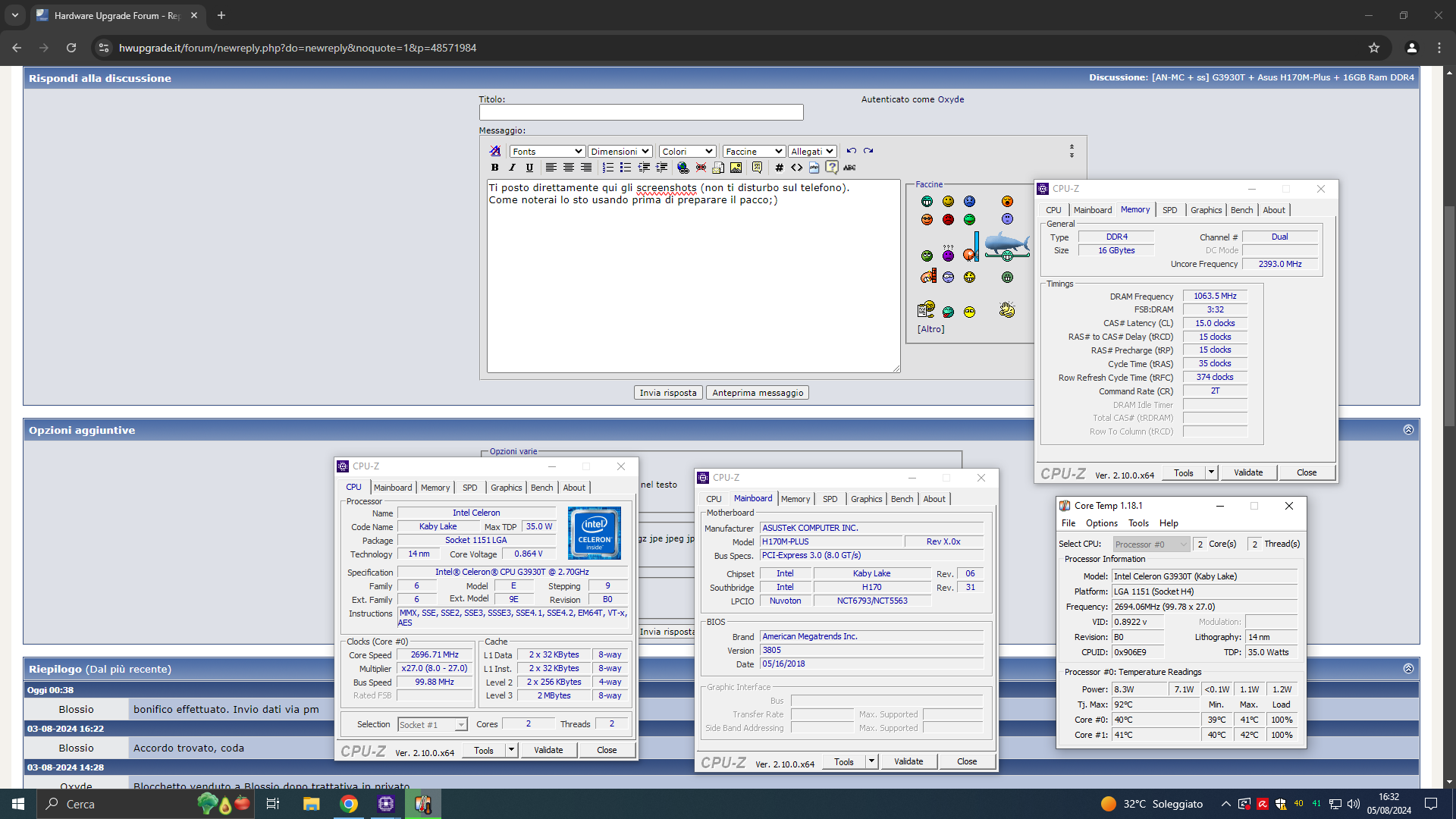Click Validate in CPU-Z CPU window

point(548,750)
